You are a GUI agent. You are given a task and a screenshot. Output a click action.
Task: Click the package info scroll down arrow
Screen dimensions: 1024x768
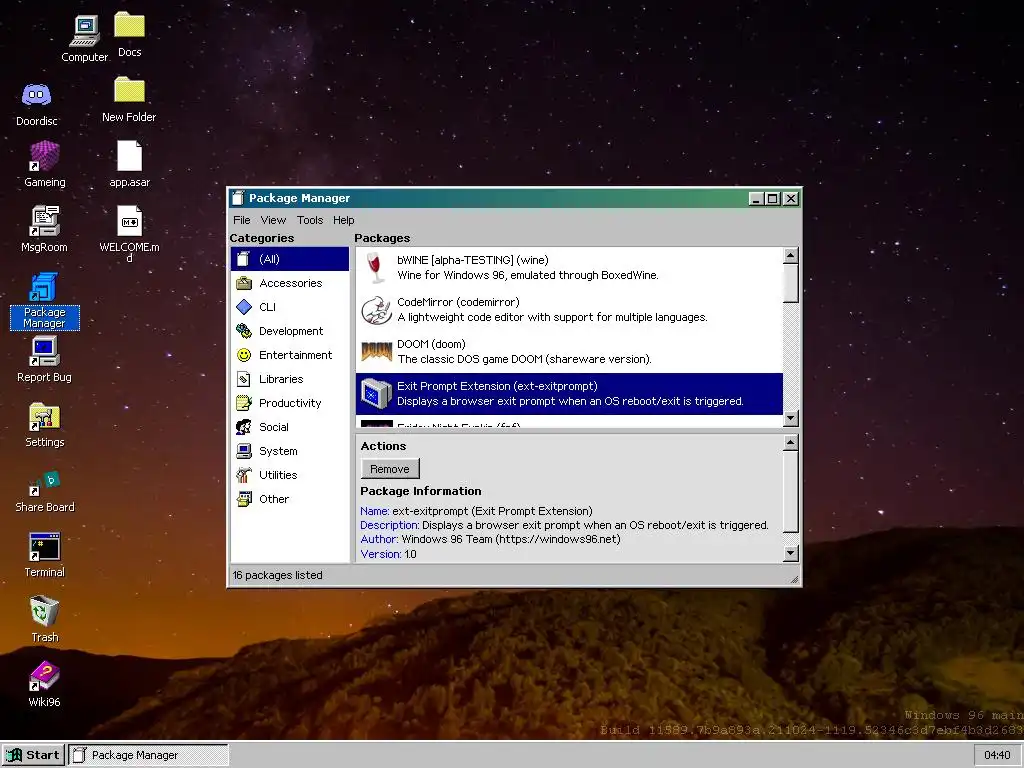[x=791, y=553]
